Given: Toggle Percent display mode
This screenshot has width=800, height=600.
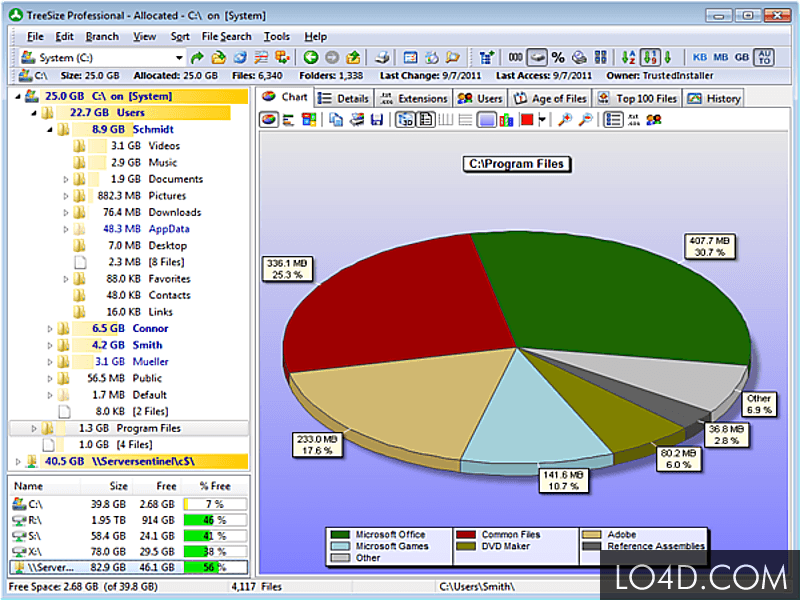Looking at the screenshot, I should click(x=558, y=58).
